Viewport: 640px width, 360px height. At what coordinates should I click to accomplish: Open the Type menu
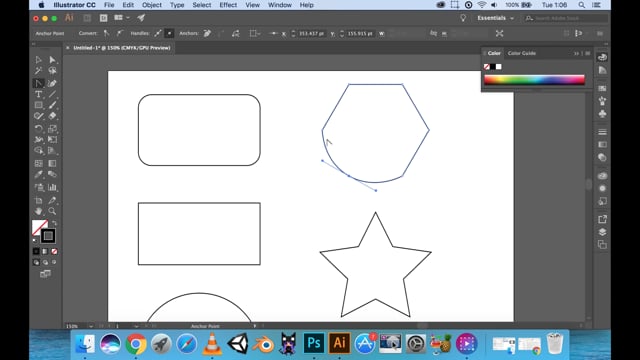(x=177, y=5)
